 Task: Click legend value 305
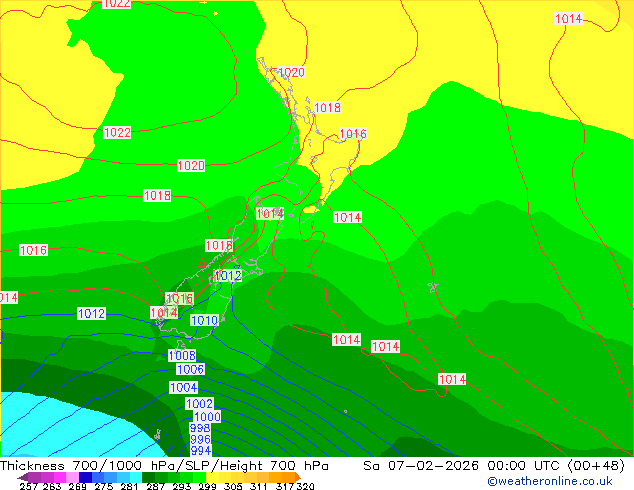click(x=233, y=486)
